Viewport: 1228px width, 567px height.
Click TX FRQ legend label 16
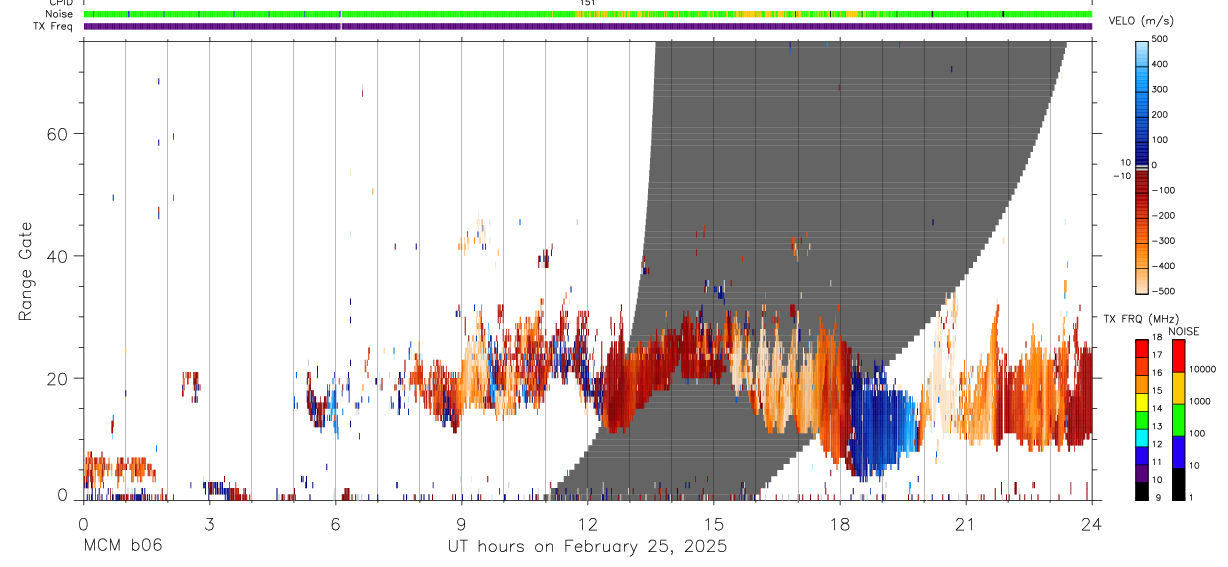[1157, 372]
